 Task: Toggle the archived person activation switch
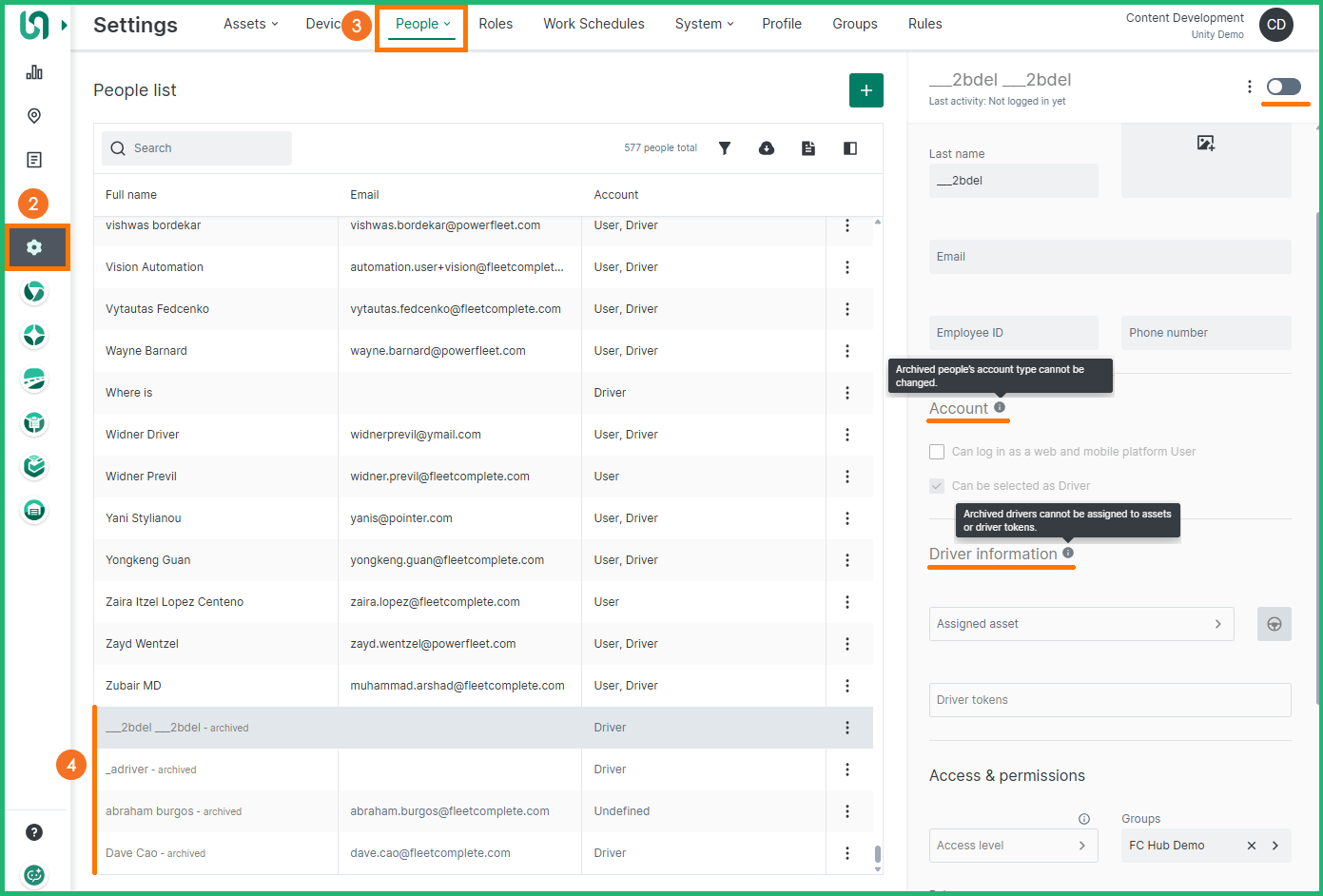[x=1283, y=87]
